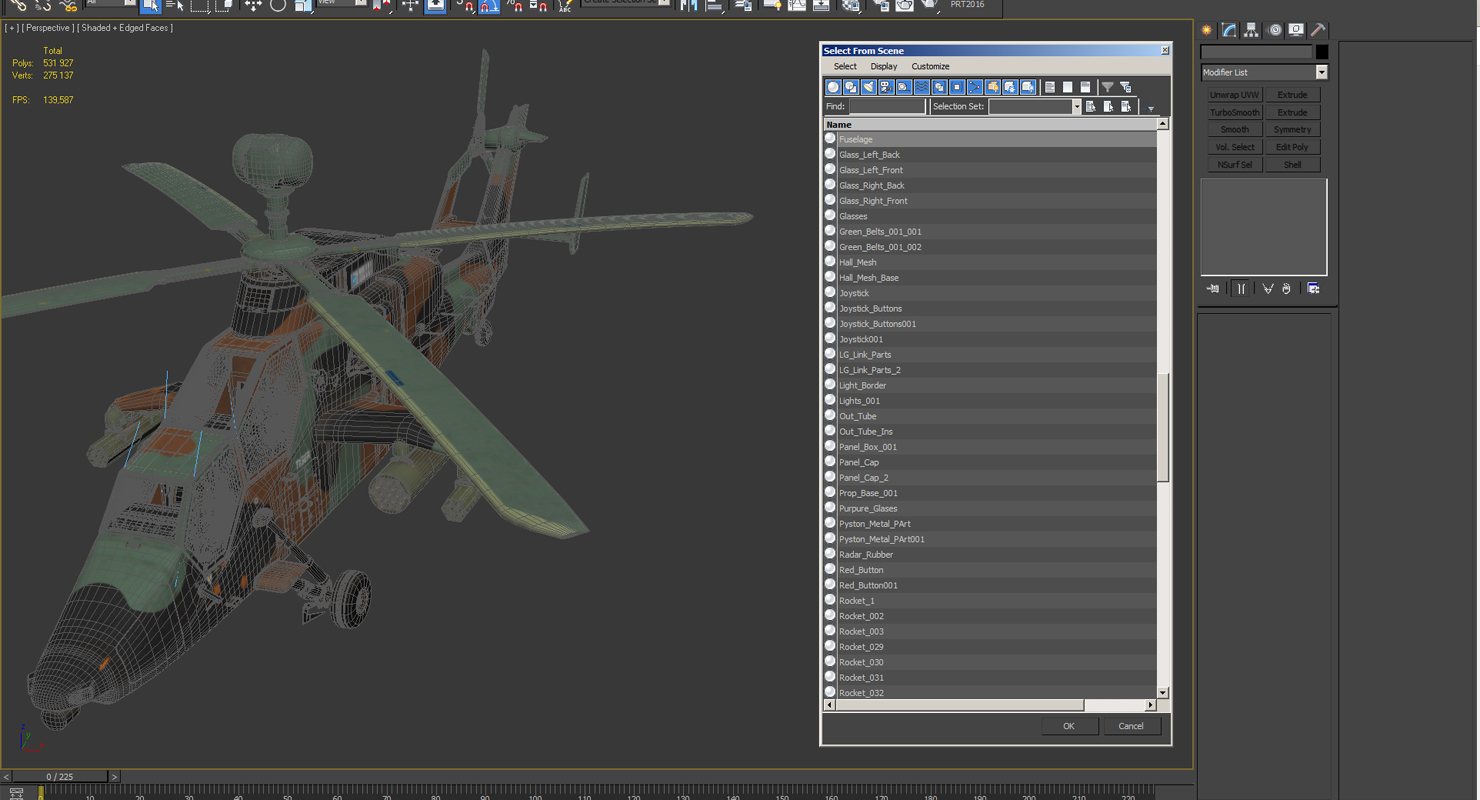Click list scroll-up arrow in dialog

point(1162,124)
